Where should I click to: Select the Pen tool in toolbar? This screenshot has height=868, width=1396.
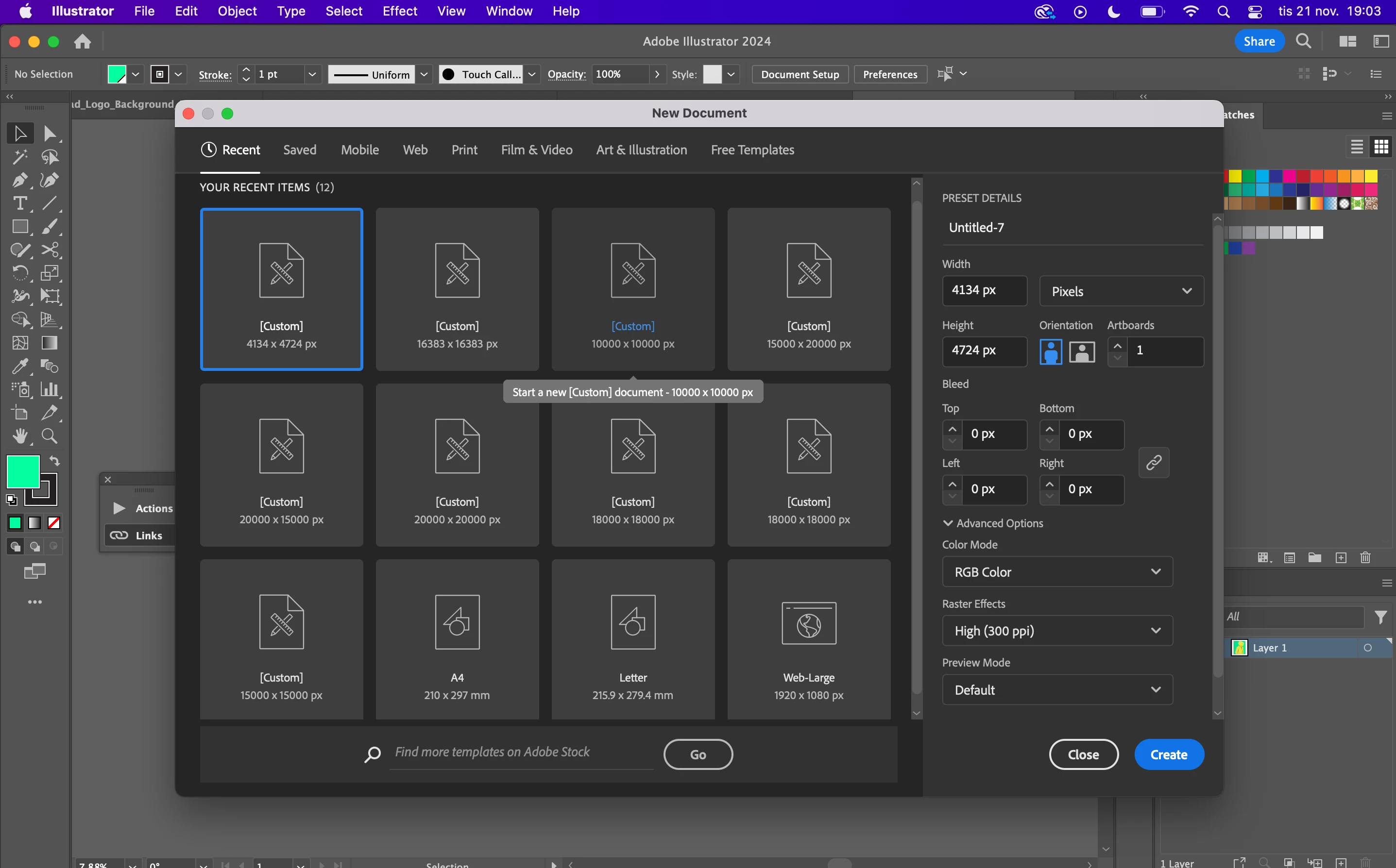pos(19,180)
